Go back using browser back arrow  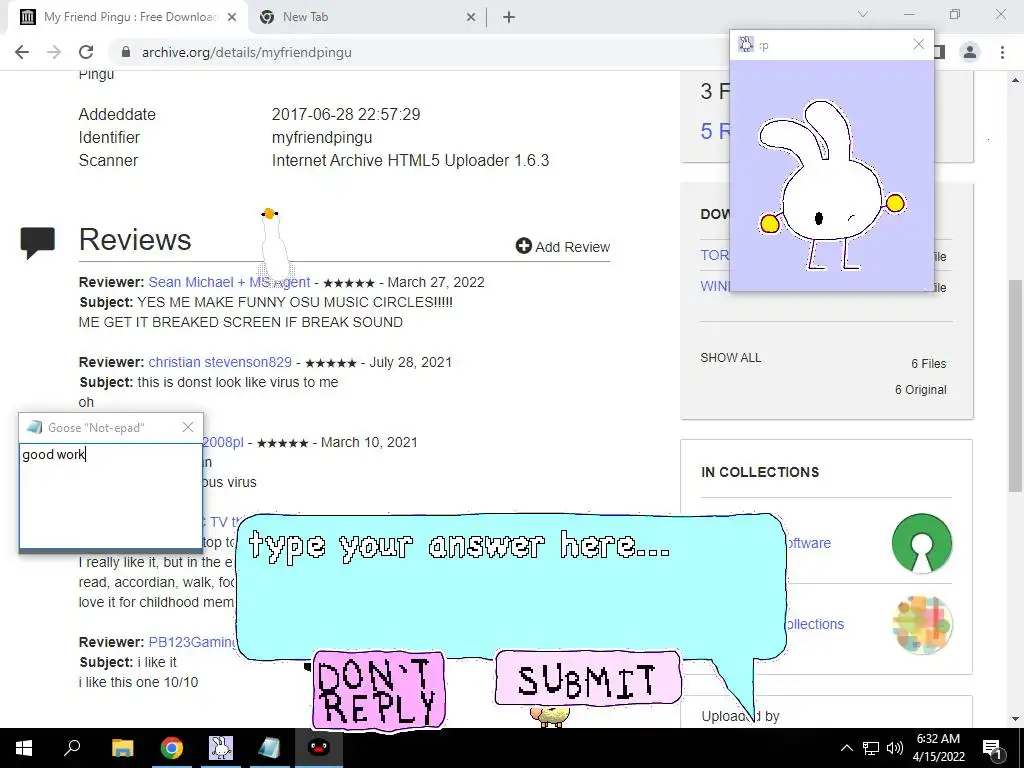coord(22,52)
